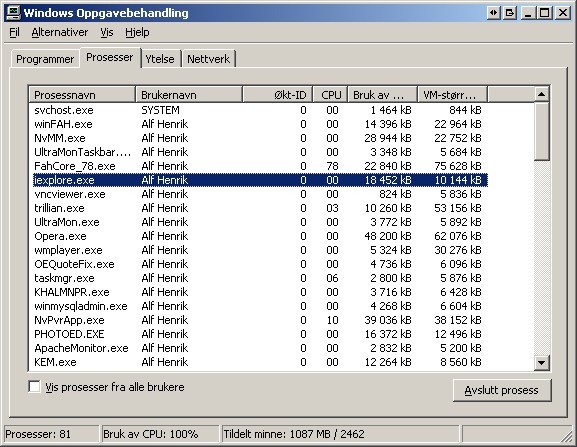The height and width of the screenshot is (447, 577).
Task: Select the FahCore_78.exe process row
Action: pyautogui.click(x=258, y=166)
